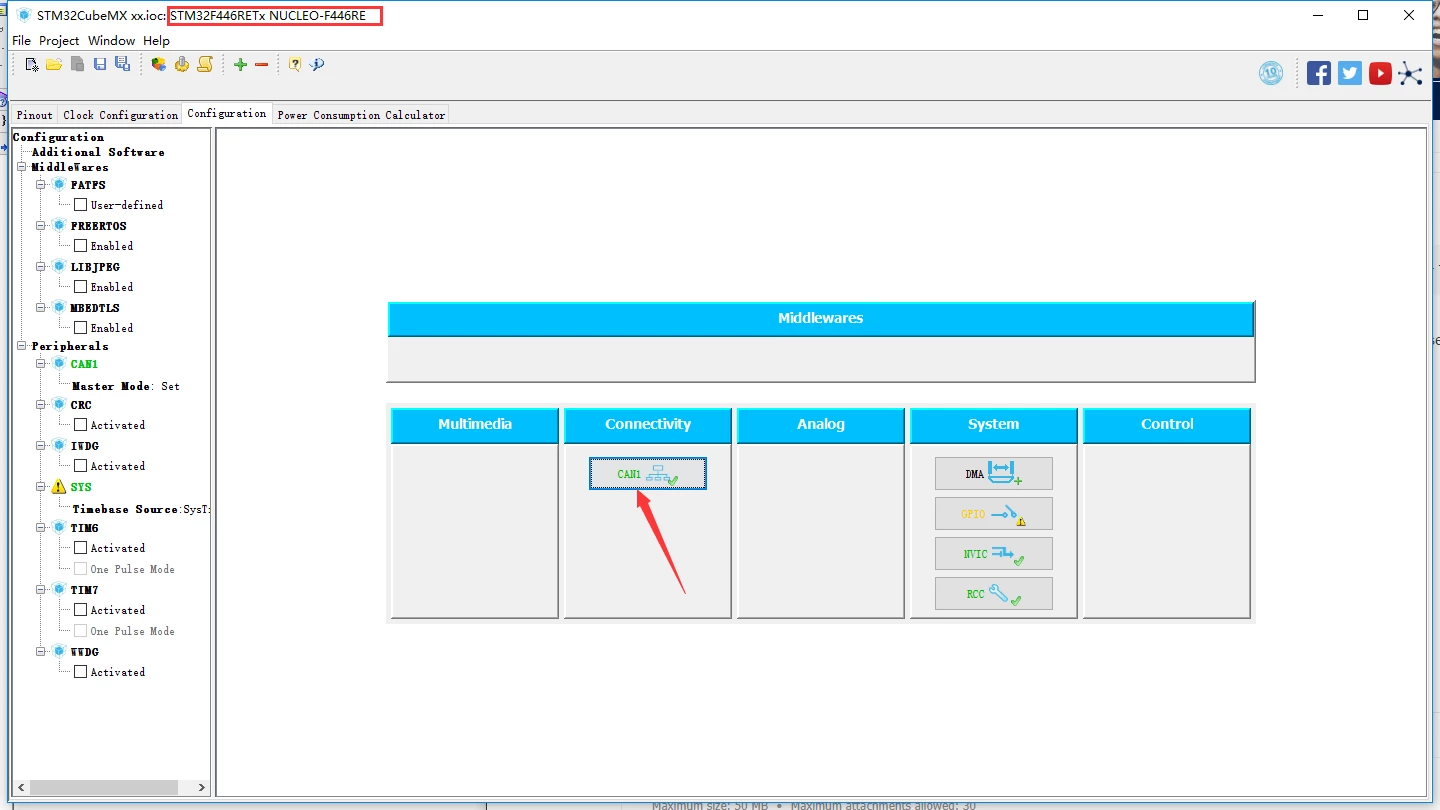Click the WWDG cube icon in the tree
This screenshot has height=810, width=1440.
pos(59,652)
